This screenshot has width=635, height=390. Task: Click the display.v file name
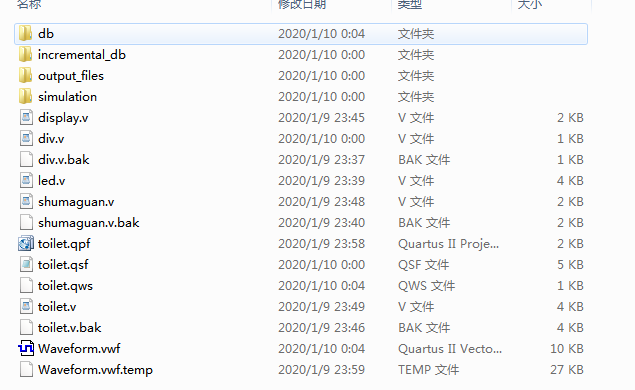[63, 118]
